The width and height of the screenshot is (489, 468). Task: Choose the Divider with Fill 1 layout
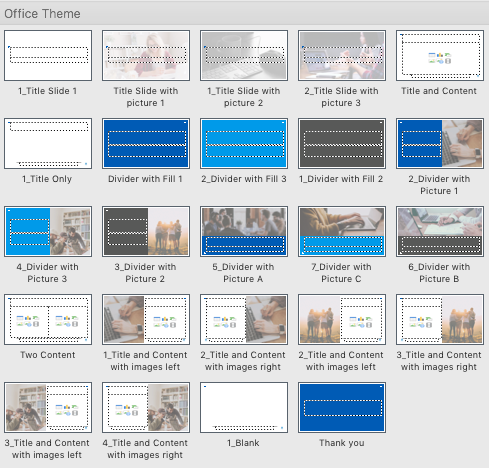pos(146,143)
